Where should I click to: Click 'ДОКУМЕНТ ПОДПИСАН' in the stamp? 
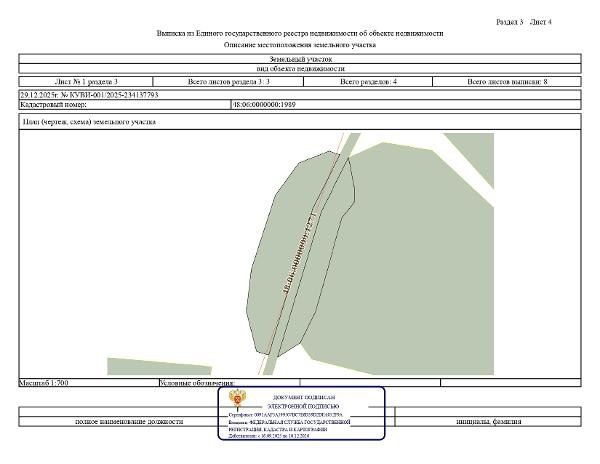coord(304,397)
